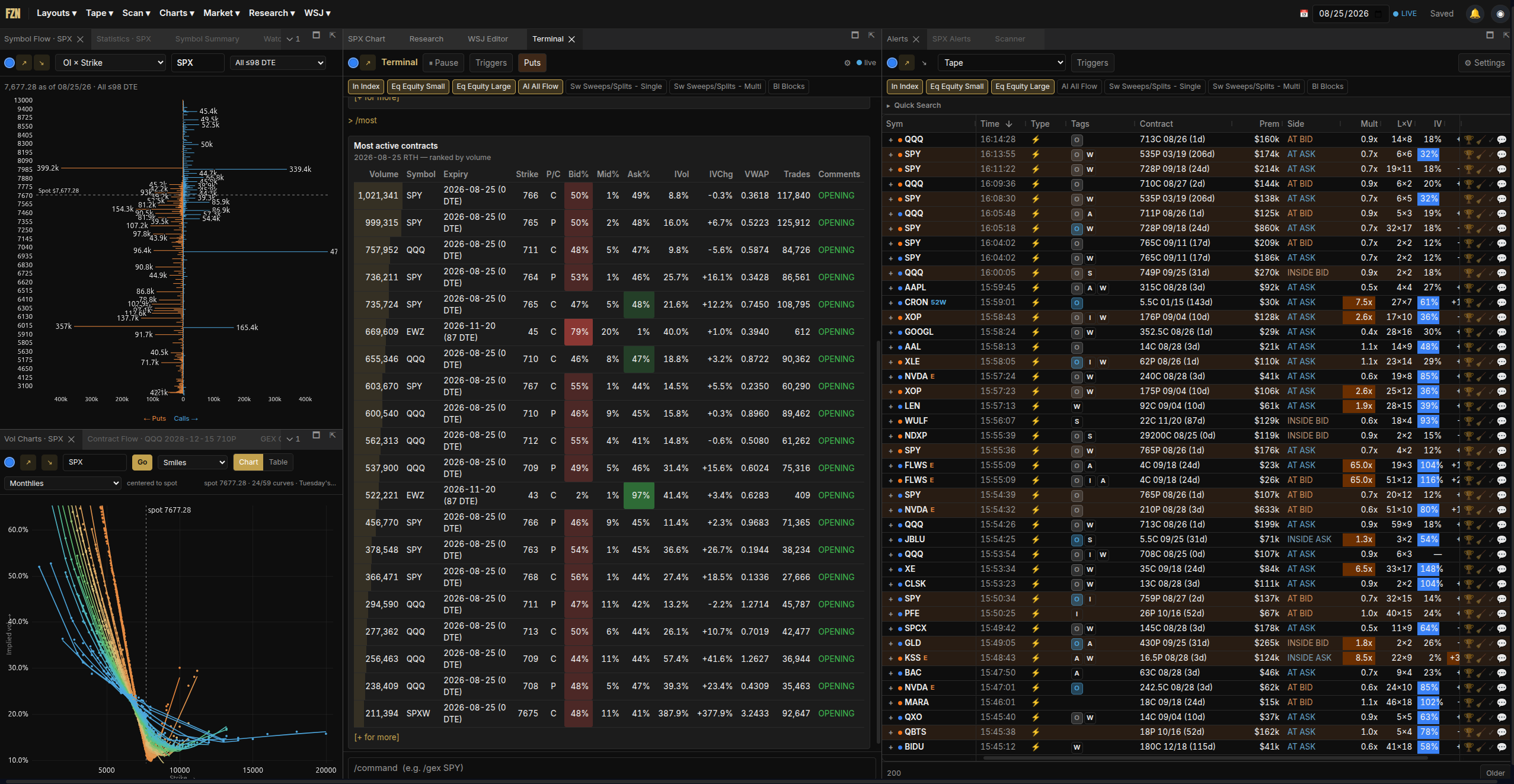
Task: Click the lightning type icon on the AAPL row
Action: (1036, 288)
